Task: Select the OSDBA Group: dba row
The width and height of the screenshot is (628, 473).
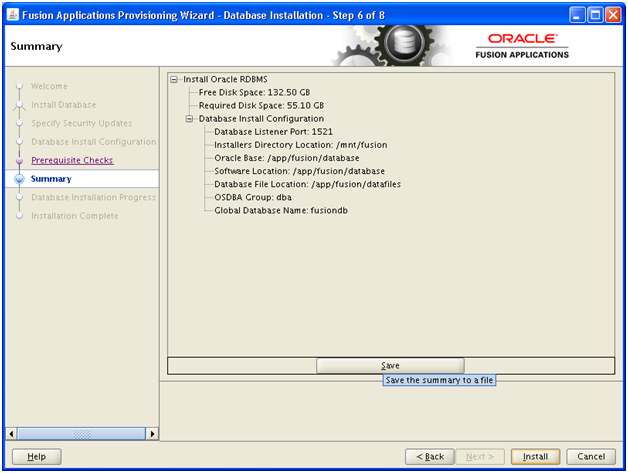Action: (x=253, y=197)
